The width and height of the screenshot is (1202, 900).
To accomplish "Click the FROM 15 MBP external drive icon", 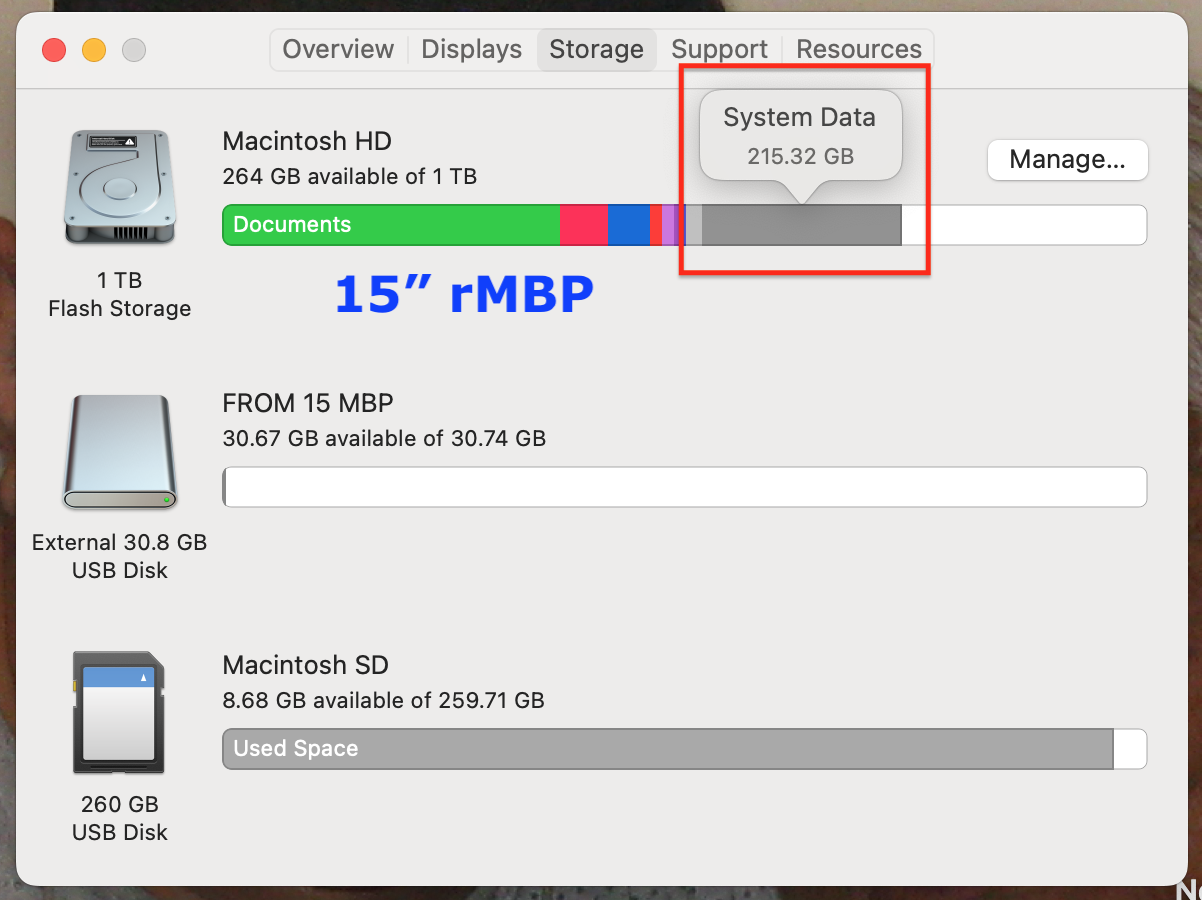I will point(119,451).
